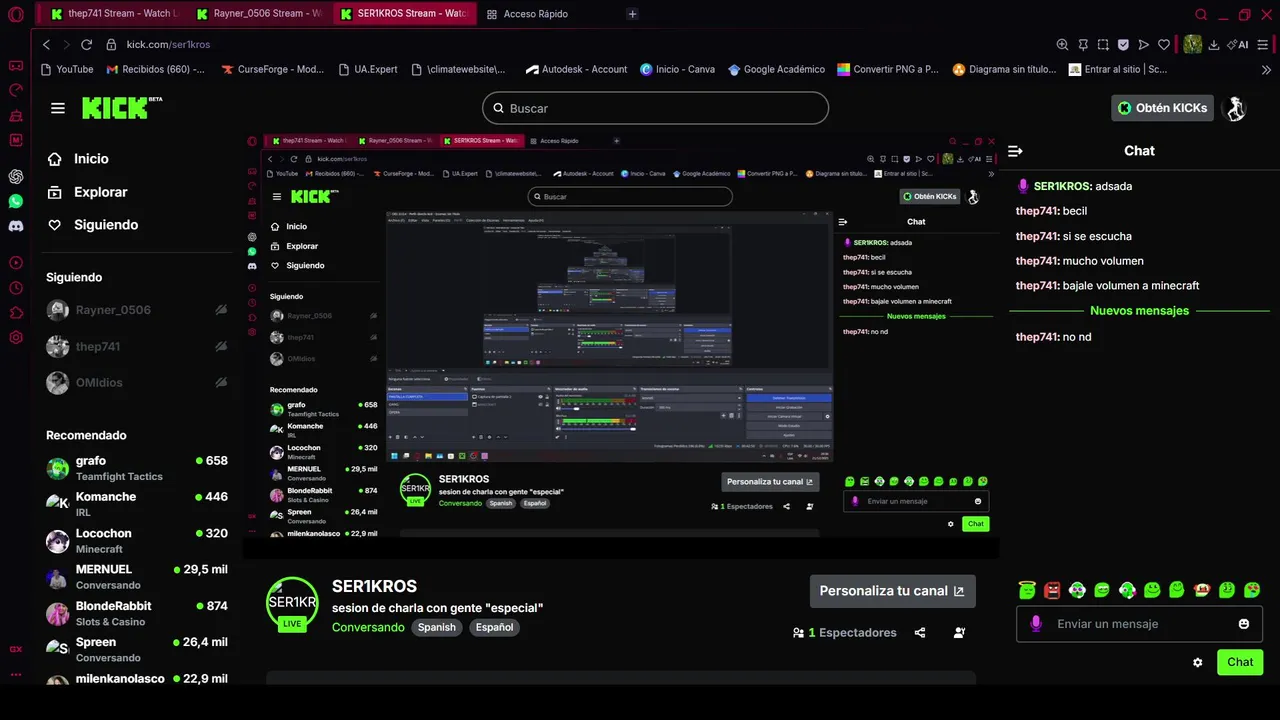Image resolution: width=1280 pixels, height=720 pixels.
Task: Open the Google Académico bookmark
Action: point(777,70)
